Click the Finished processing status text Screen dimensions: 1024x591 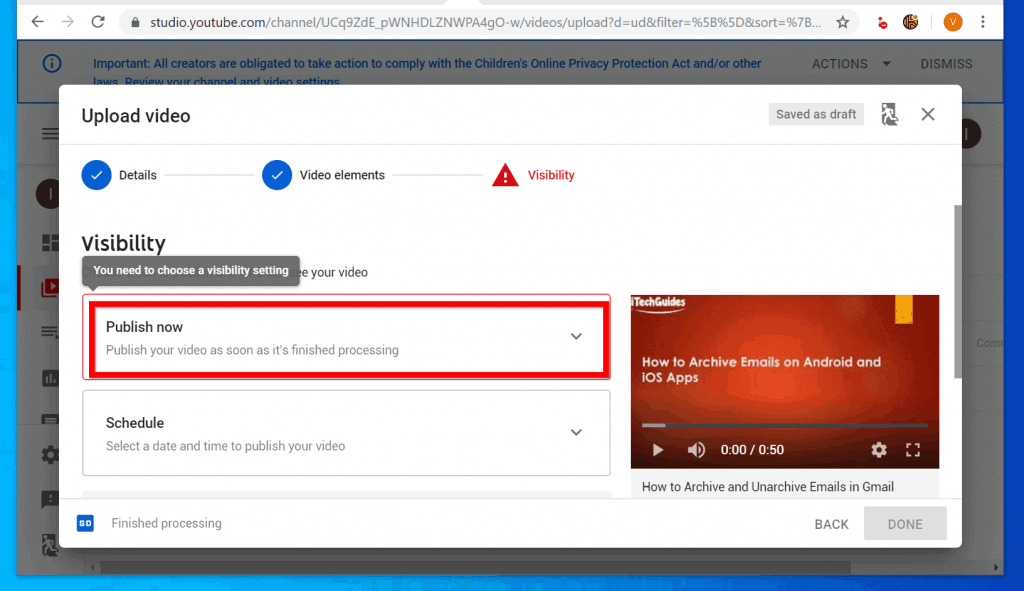[167, 523]
